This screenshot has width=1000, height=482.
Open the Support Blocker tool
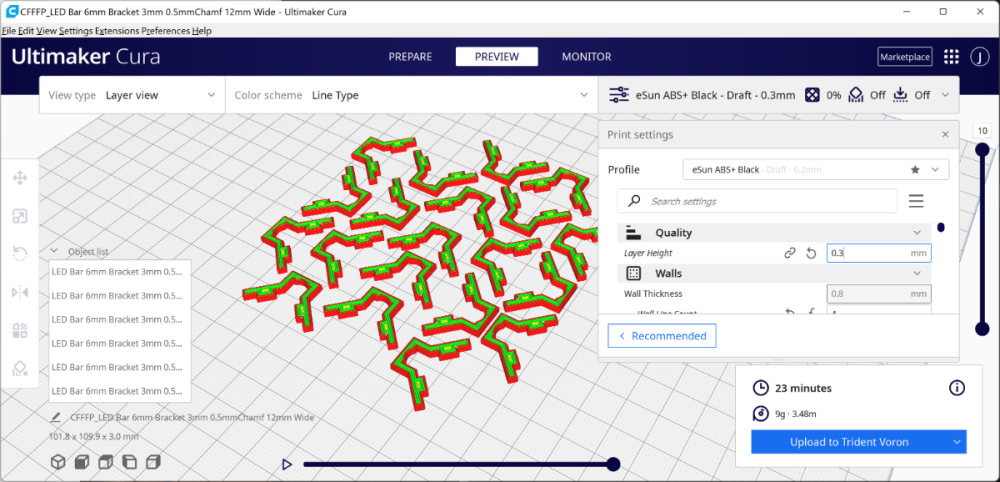click(20, 369)
